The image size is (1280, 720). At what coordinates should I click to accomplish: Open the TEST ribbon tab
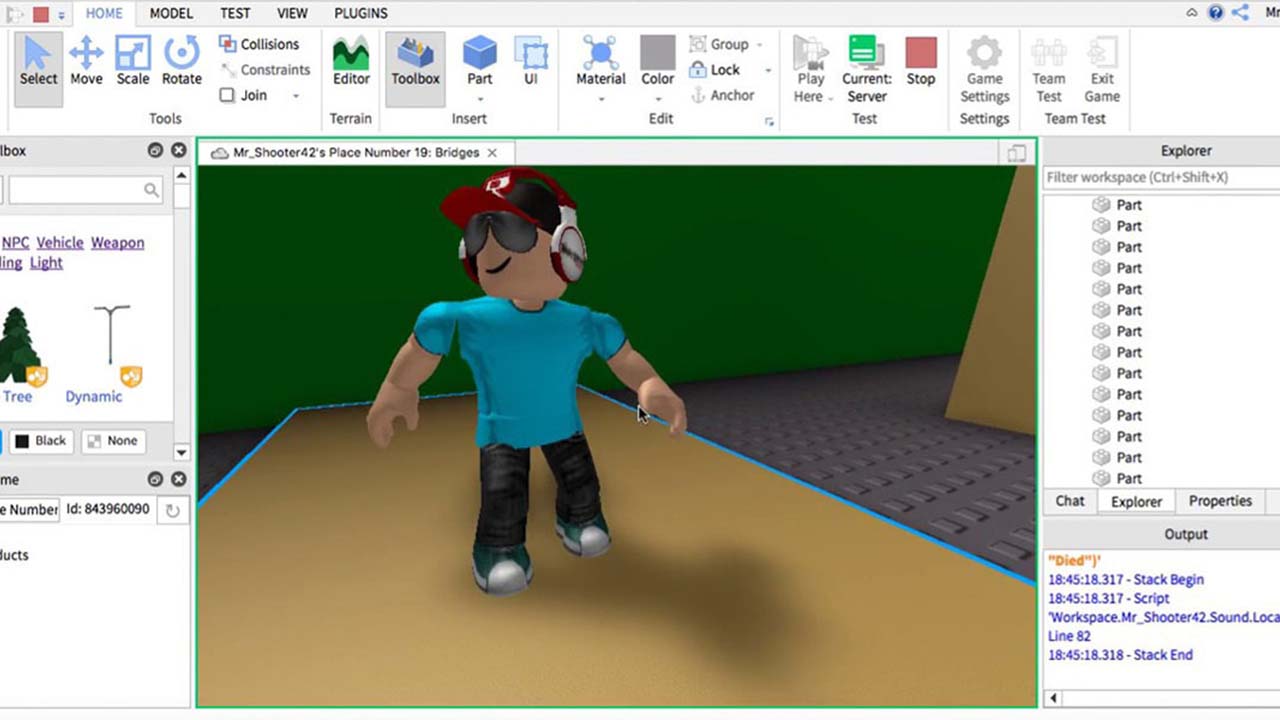(235, 13)
